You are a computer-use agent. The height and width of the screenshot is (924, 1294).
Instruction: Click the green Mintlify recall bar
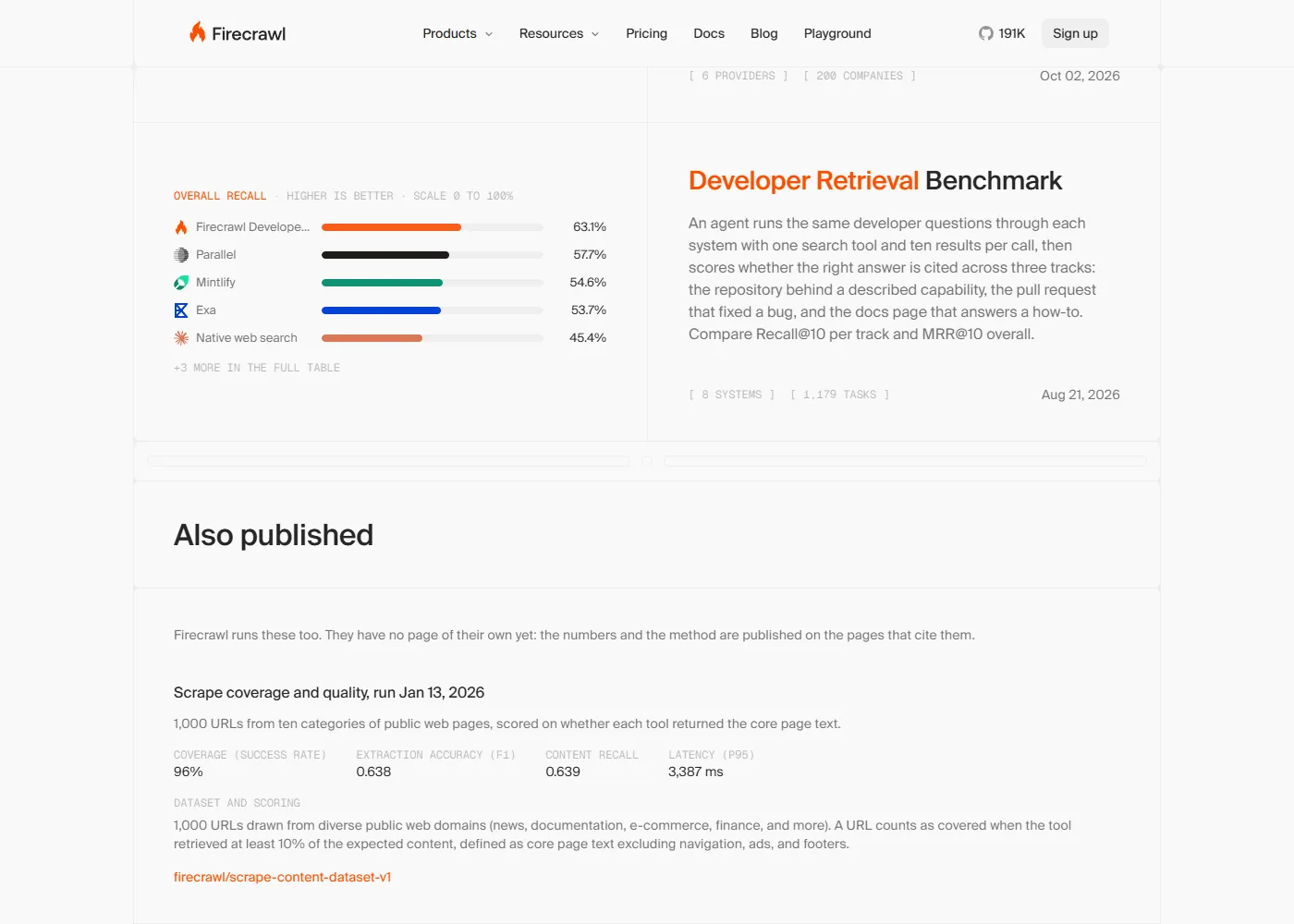pyautogui.click(x=382, y=283)
